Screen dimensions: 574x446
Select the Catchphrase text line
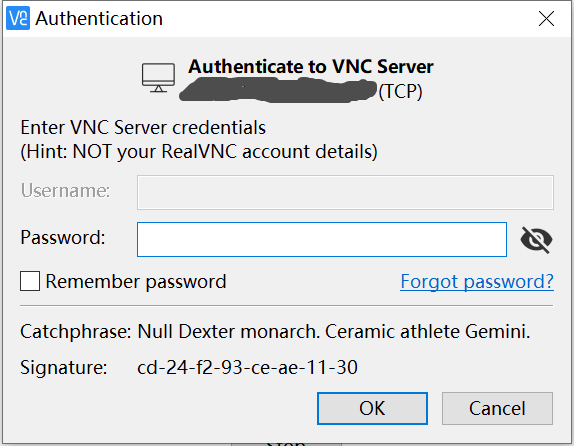[275, 331]
